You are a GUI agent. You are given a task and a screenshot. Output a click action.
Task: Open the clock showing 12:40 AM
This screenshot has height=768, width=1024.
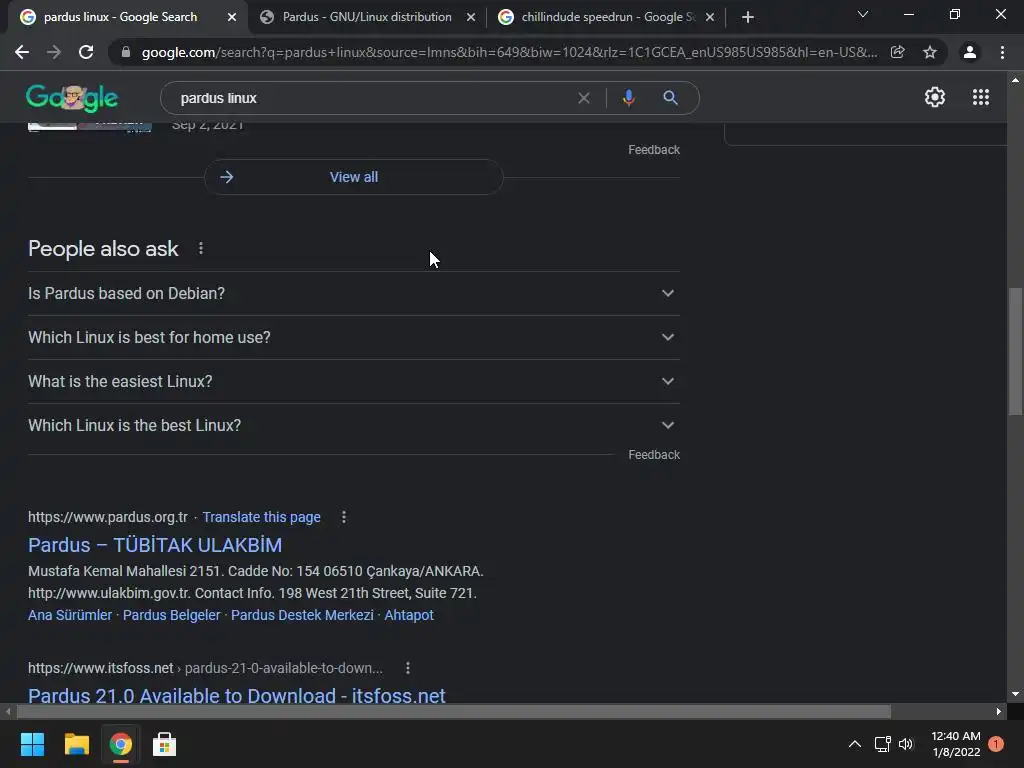(x=955, y=744)
